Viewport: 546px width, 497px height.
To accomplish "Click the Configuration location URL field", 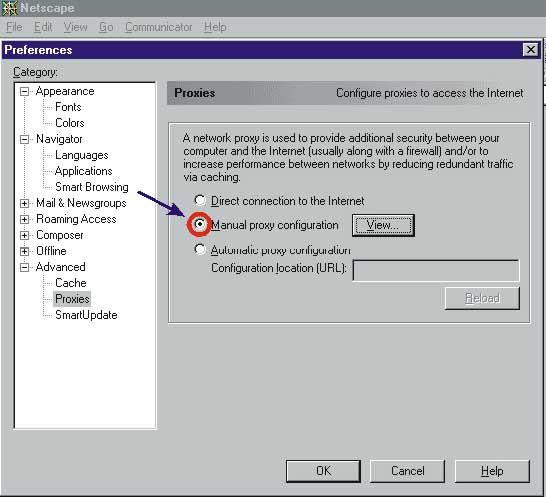I will click(436, 270).
